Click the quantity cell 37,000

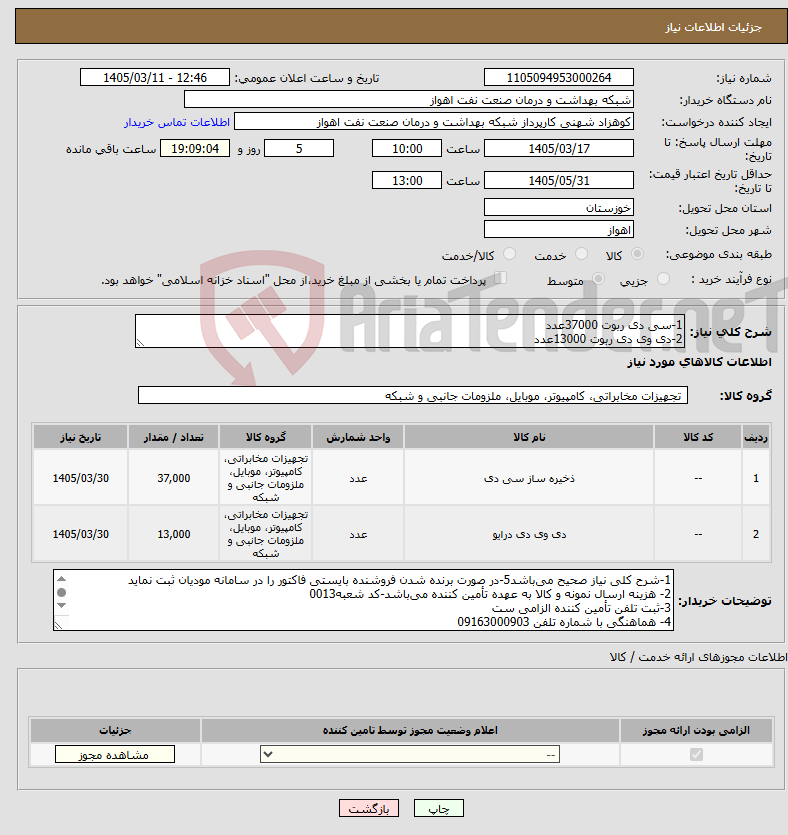click(174, 478)
